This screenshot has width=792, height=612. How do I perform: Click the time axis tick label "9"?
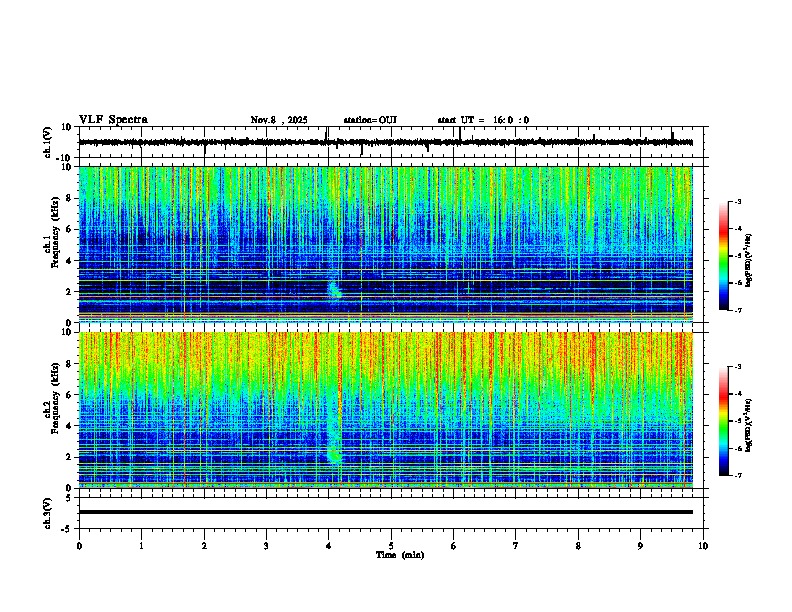(640, 546)
